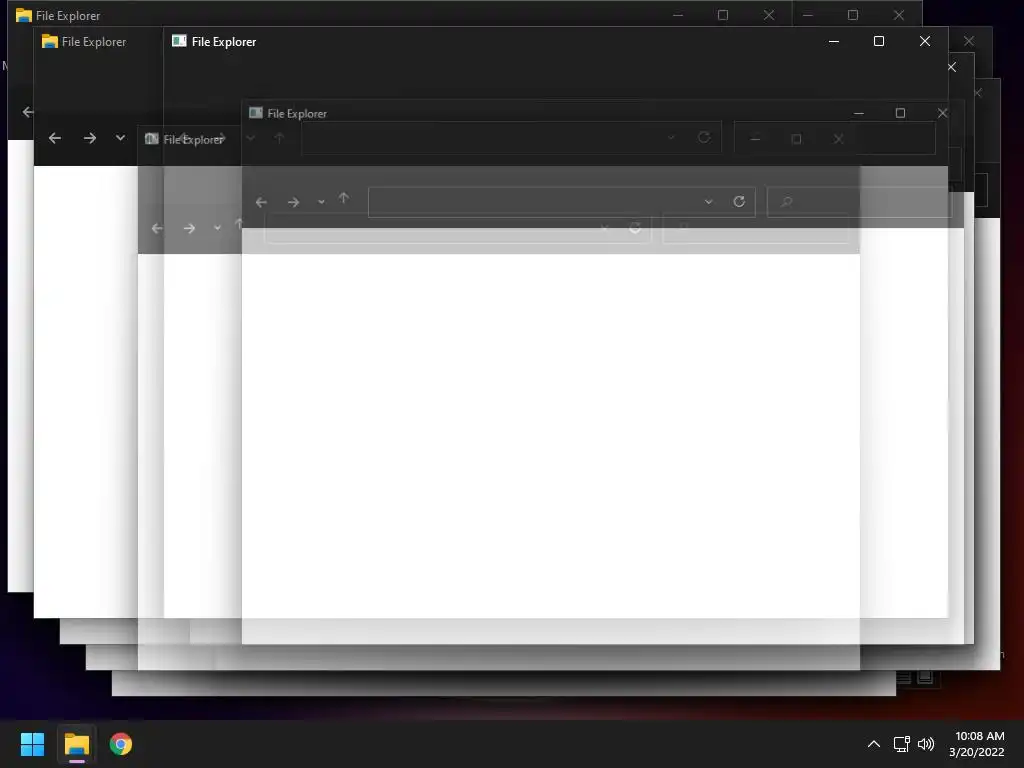1024x768 pixels.
Task: Click the bright white Forward arrow
Action: point(89,138)
